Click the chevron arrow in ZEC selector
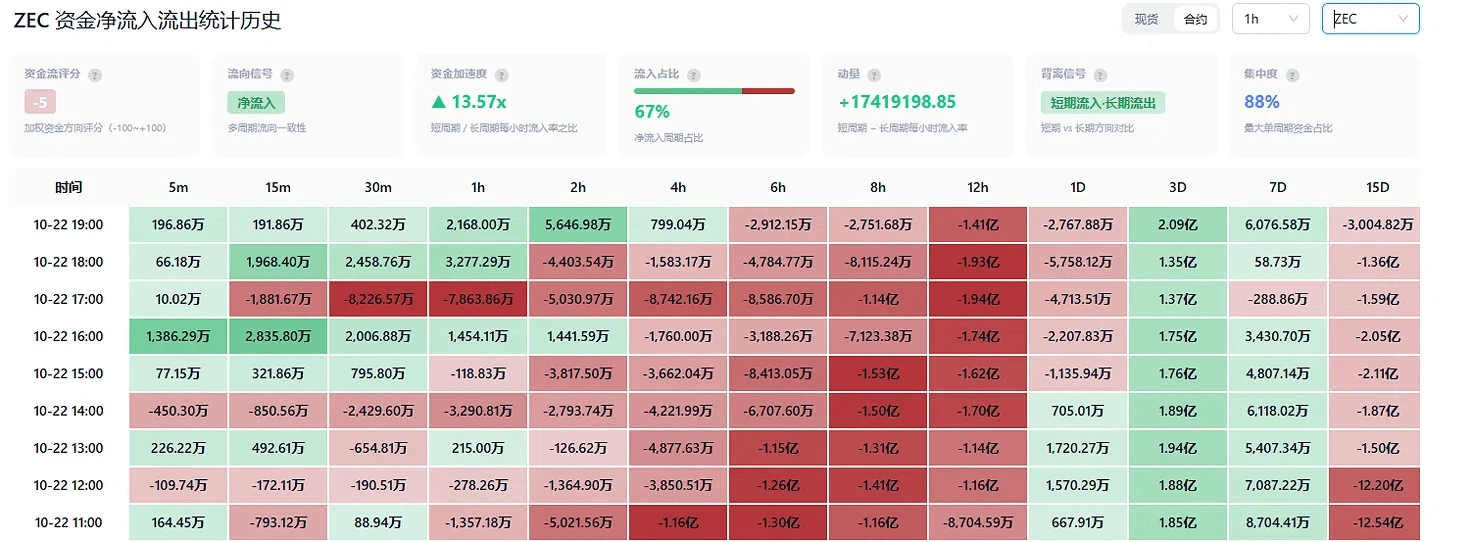 click(x=1403, y=19)
